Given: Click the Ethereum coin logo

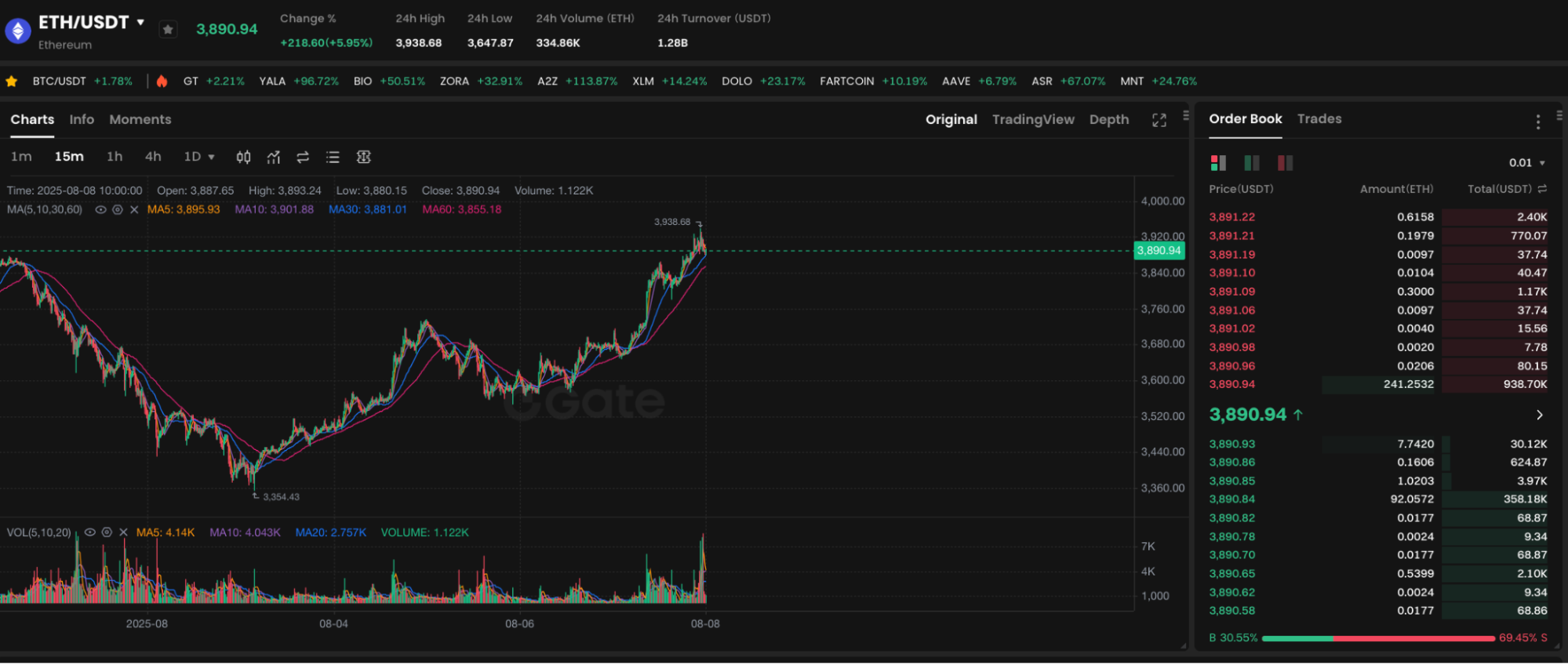Looking at the screenshot, I should point(17,31).
